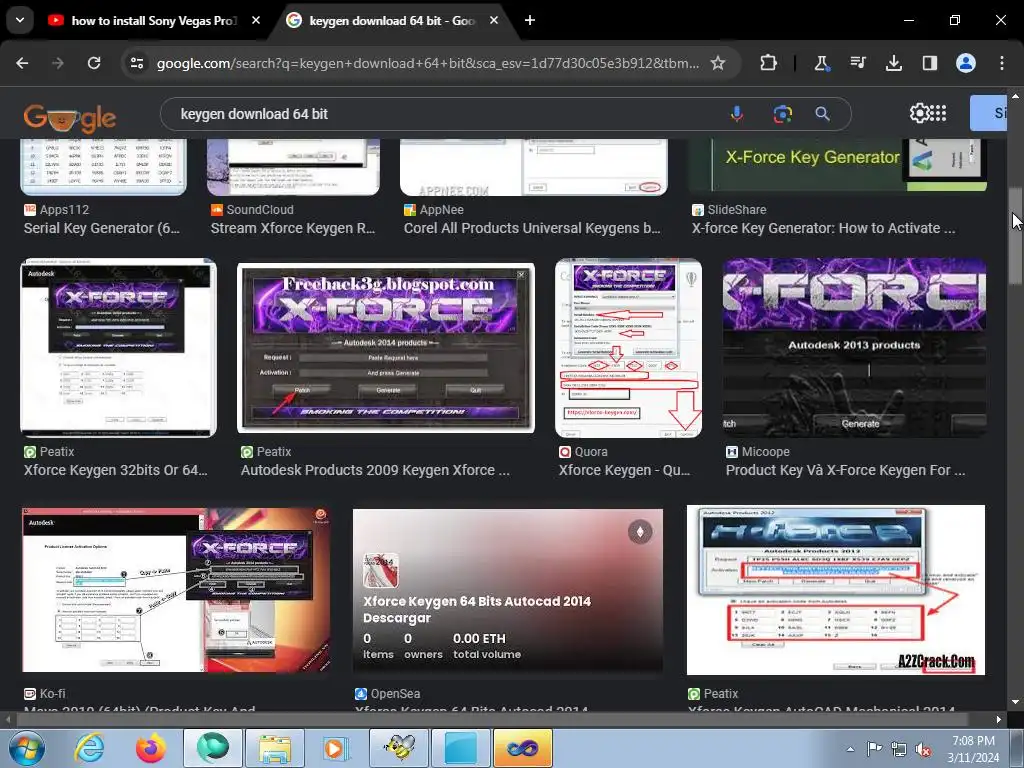Select the keygen download 64 bit tab
The image size is (1024, 768).
[x=392, y=21]
